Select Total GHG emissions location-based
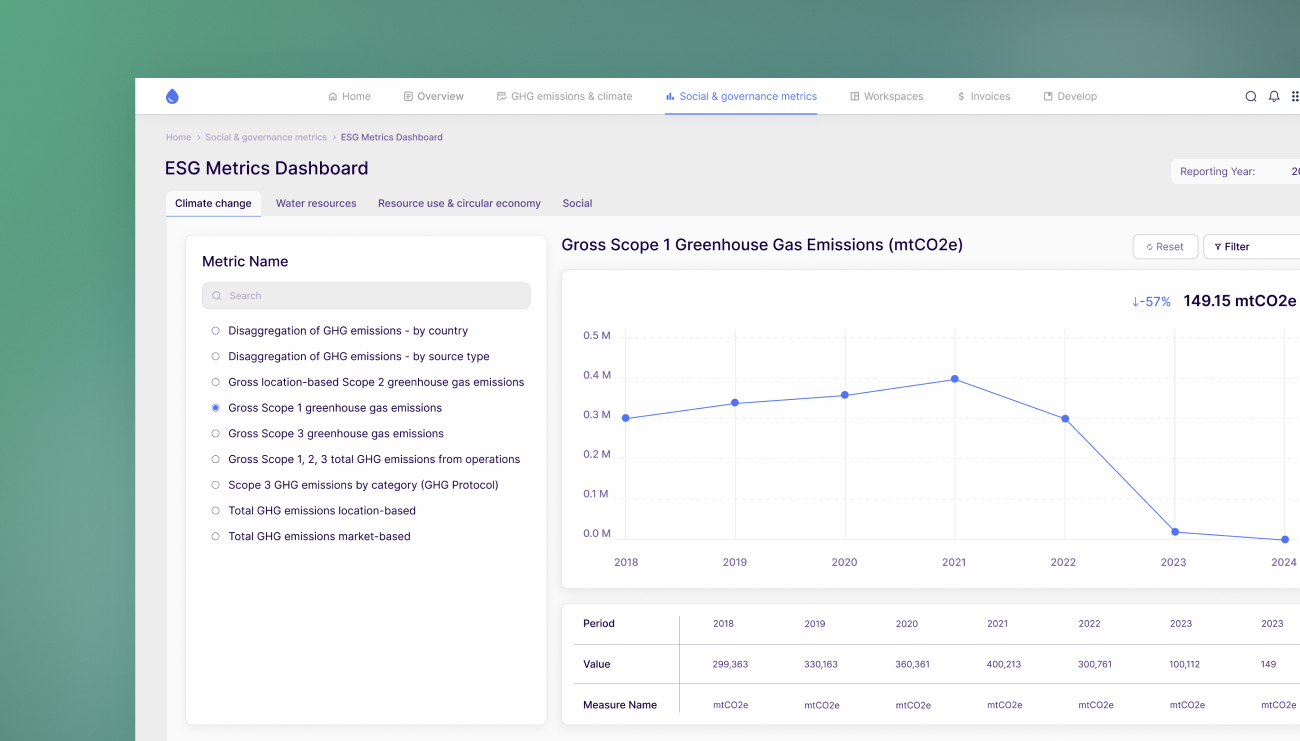1300x741 pixels. 313,511
